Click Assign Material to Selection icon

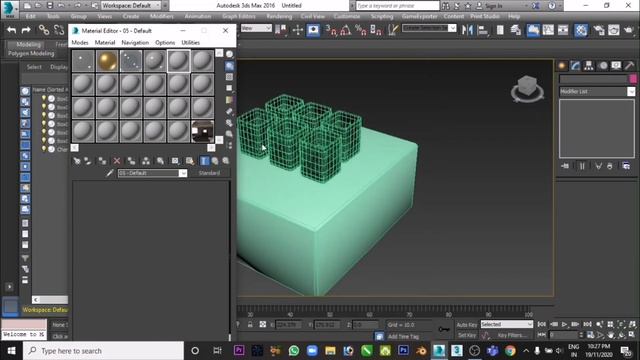tap(102, 161)
